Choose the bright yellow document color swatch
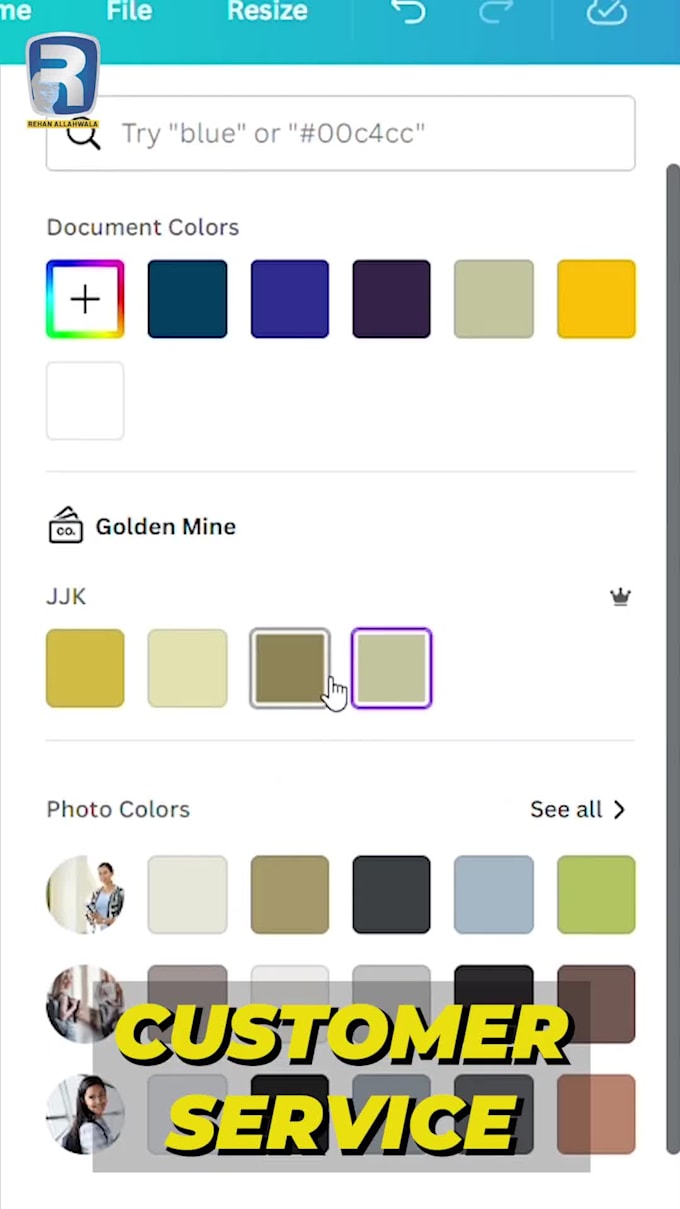This screenshot has height=1209, width=680. pos(596,299)
